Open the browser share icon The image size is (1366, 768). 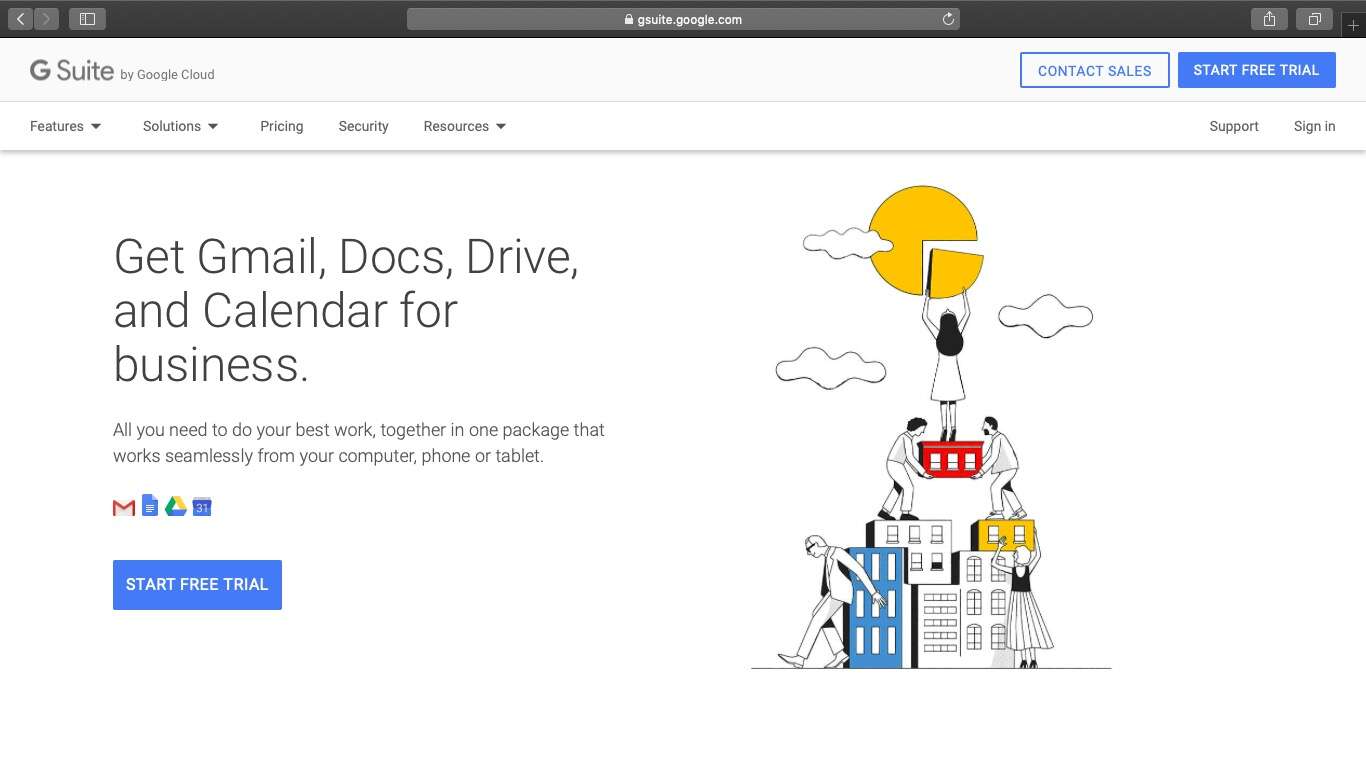(1268, 18)
